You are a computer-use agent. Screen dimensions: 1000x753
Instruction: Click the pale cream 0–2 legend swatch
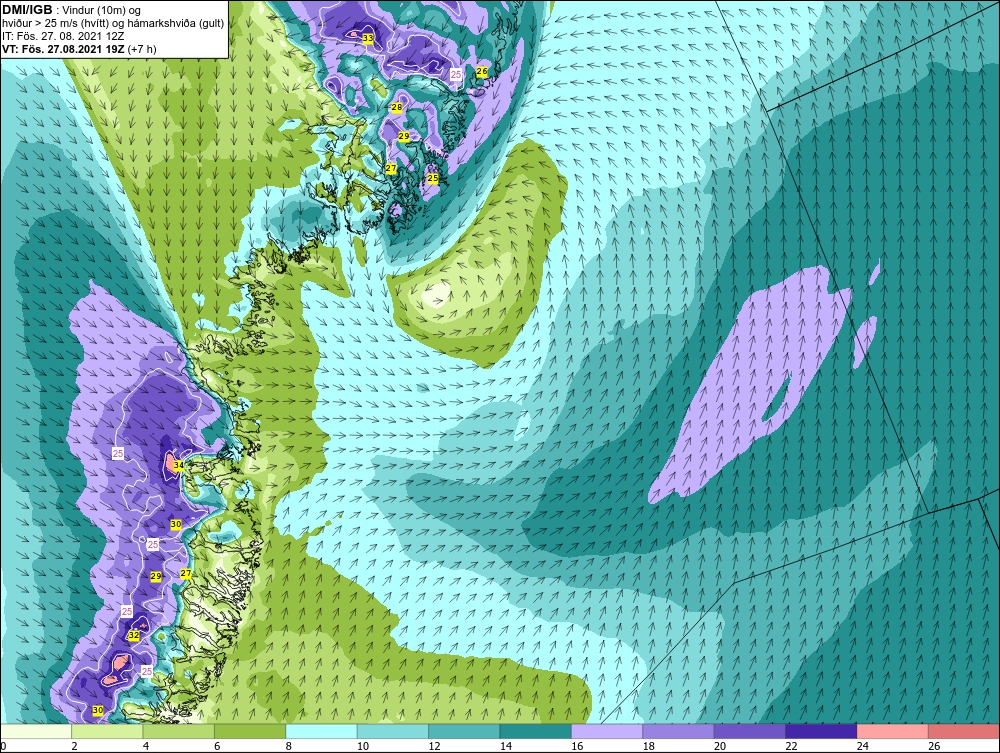click(x=36, y=731)
